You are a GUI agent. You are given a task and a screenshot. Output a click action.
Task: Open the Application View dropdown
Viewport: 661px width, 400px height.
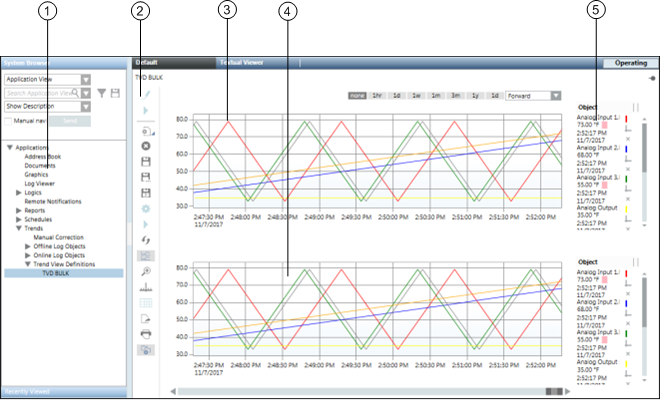pyautogui.click(x=87, y=79)
